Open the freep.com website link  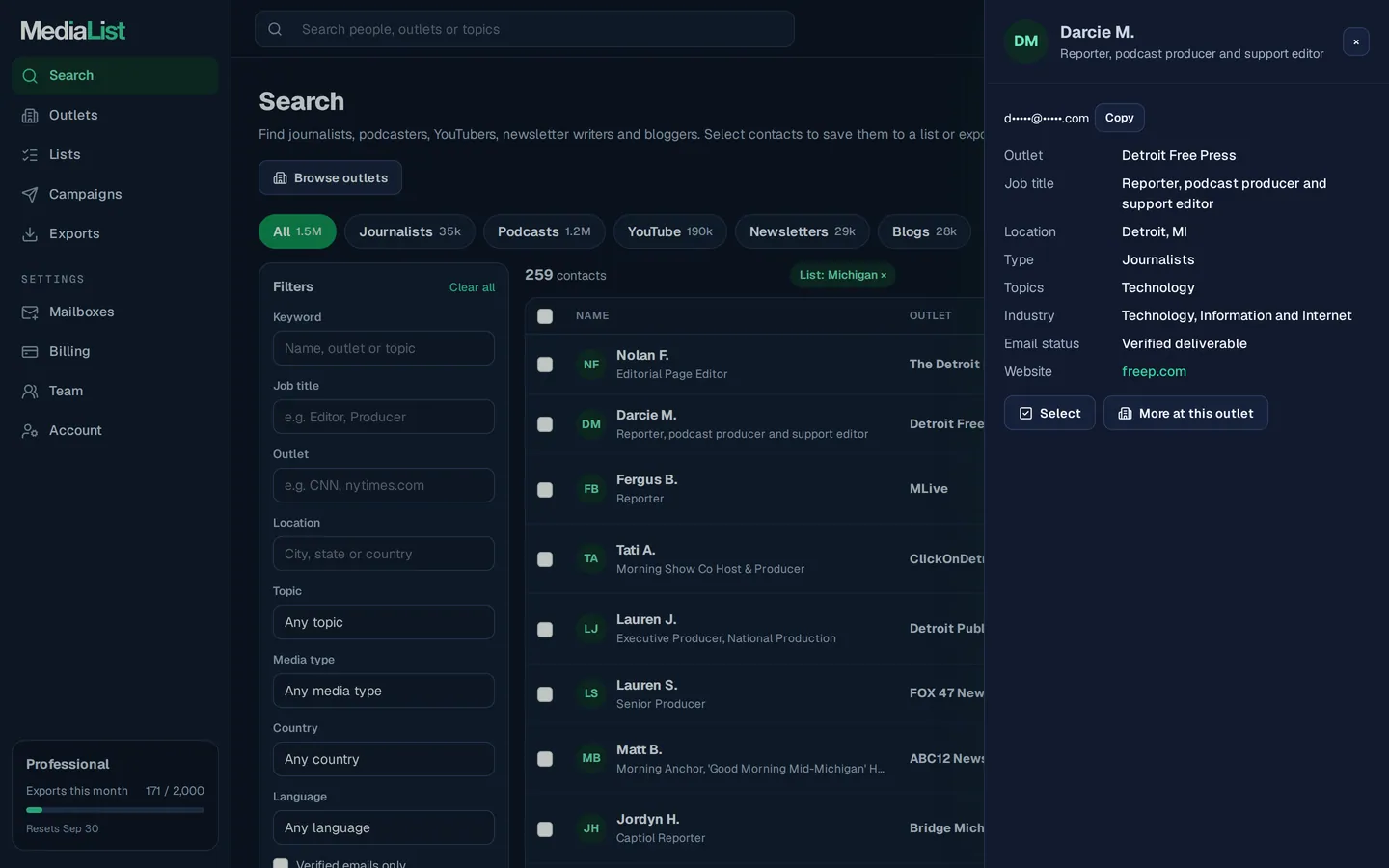[x=1154, y=371]
